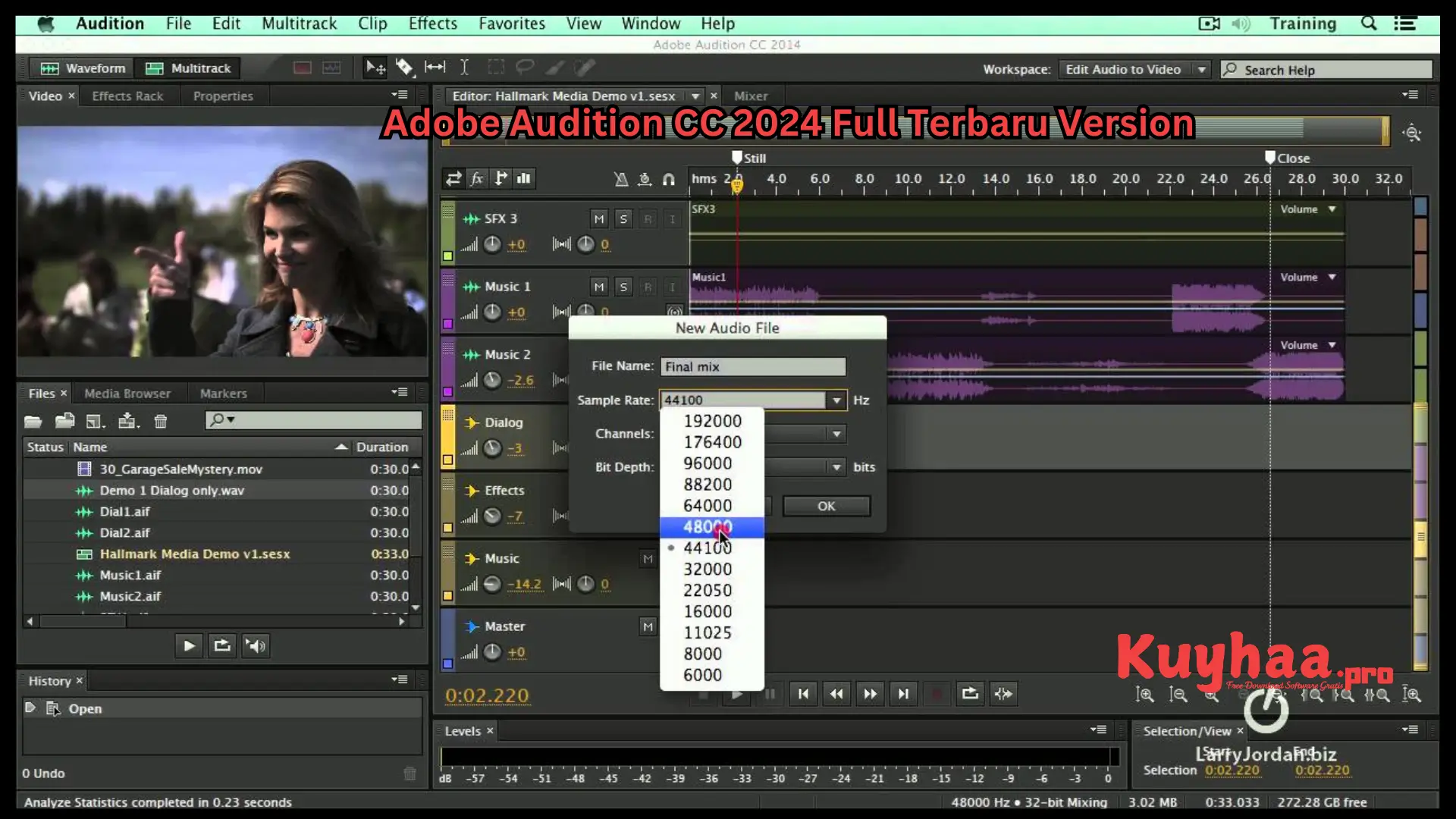
Task: Open the Bit Depth dropdown
Action: pos(836,467)
